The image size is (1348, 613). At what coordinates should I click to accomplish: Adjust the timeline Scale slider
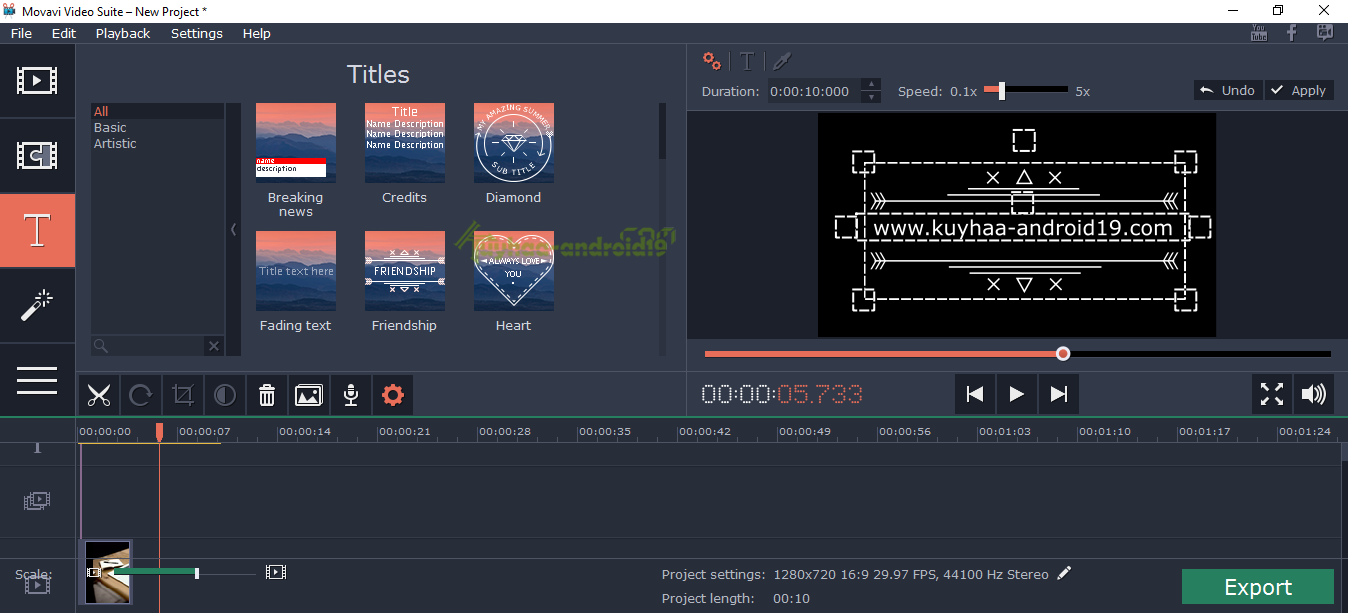tap(197, 573)
